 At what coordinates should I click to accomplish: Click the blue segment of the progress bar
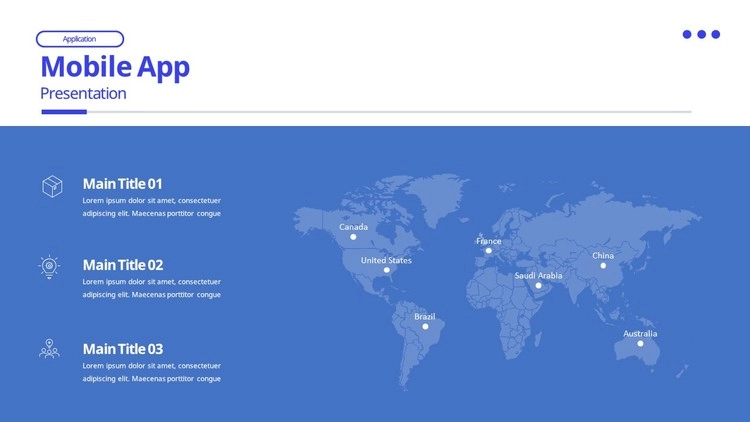coord(64,112)
